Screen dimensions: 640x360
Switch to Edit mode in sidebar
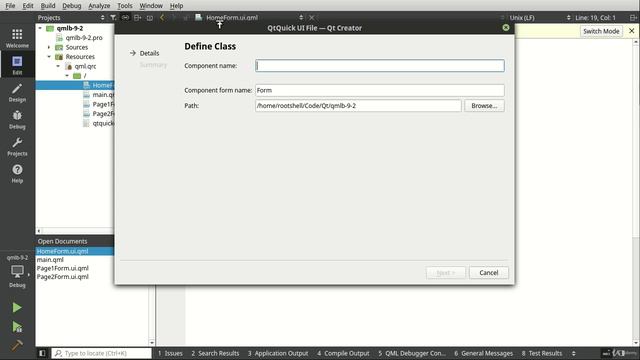click(x=17, y=64)
